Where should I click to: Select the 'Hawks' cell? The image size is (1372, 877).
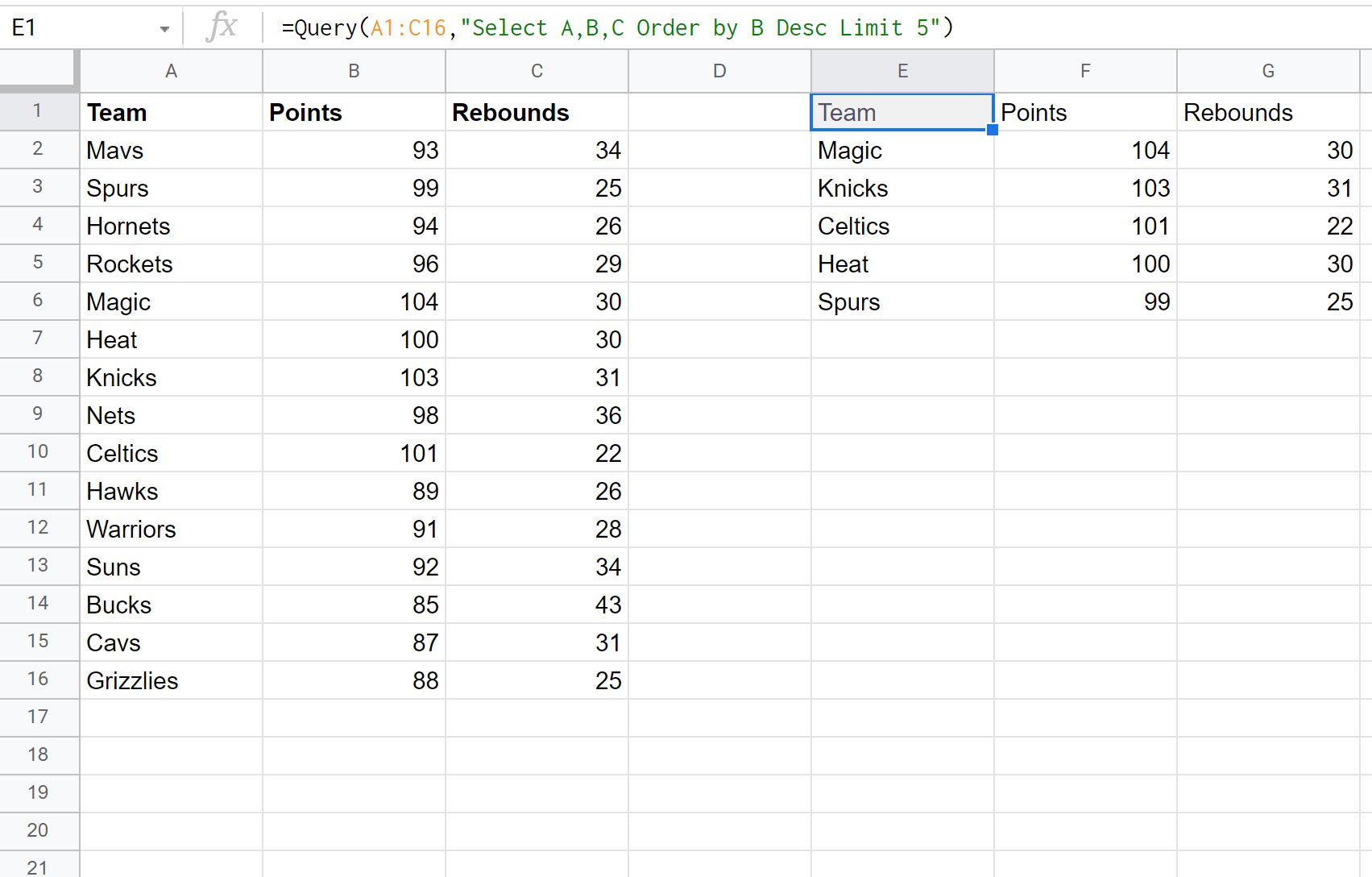pos(172,491)
